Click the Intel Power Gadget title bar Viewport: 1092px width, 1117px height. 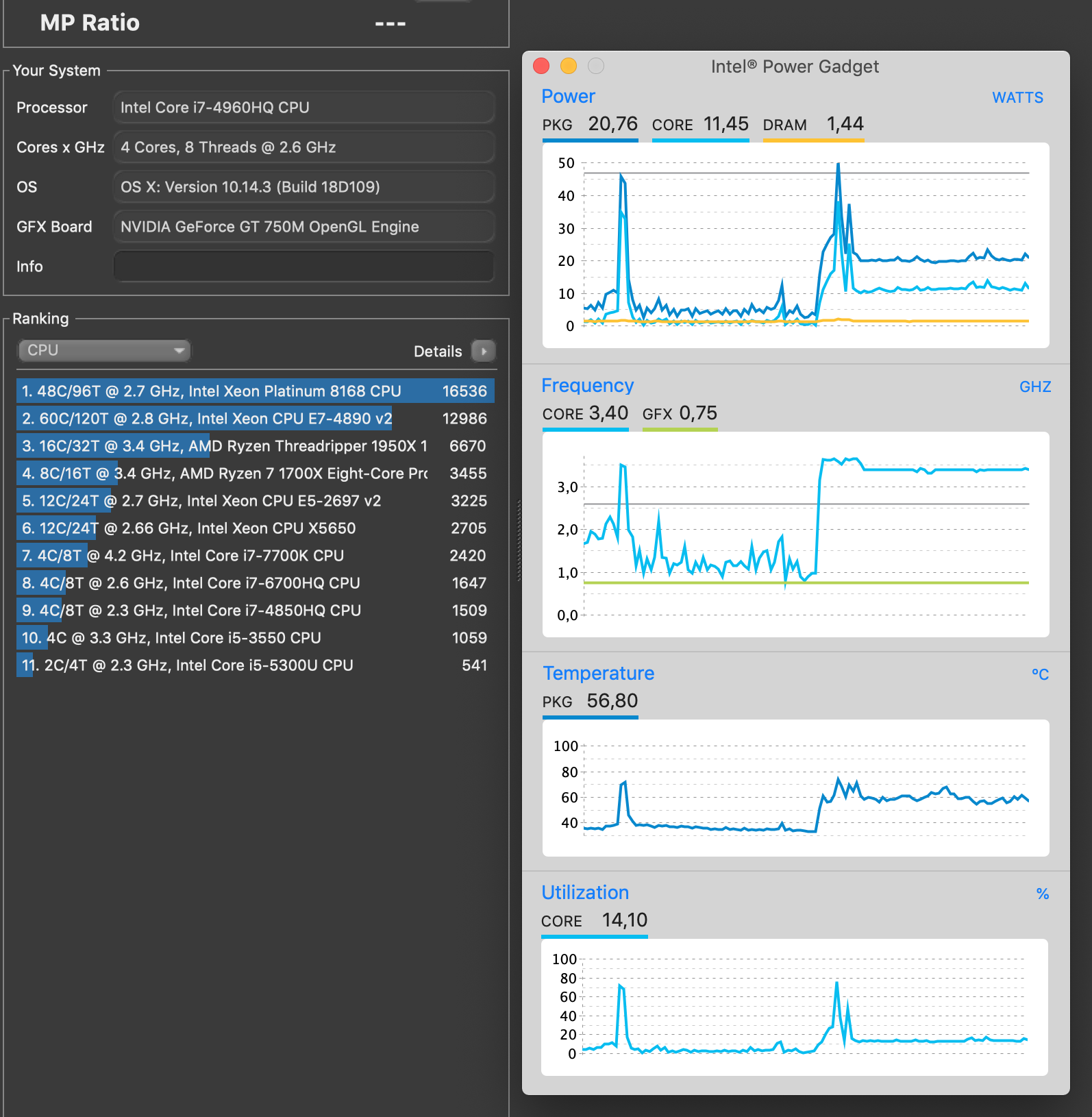click(x=795, y=66)
